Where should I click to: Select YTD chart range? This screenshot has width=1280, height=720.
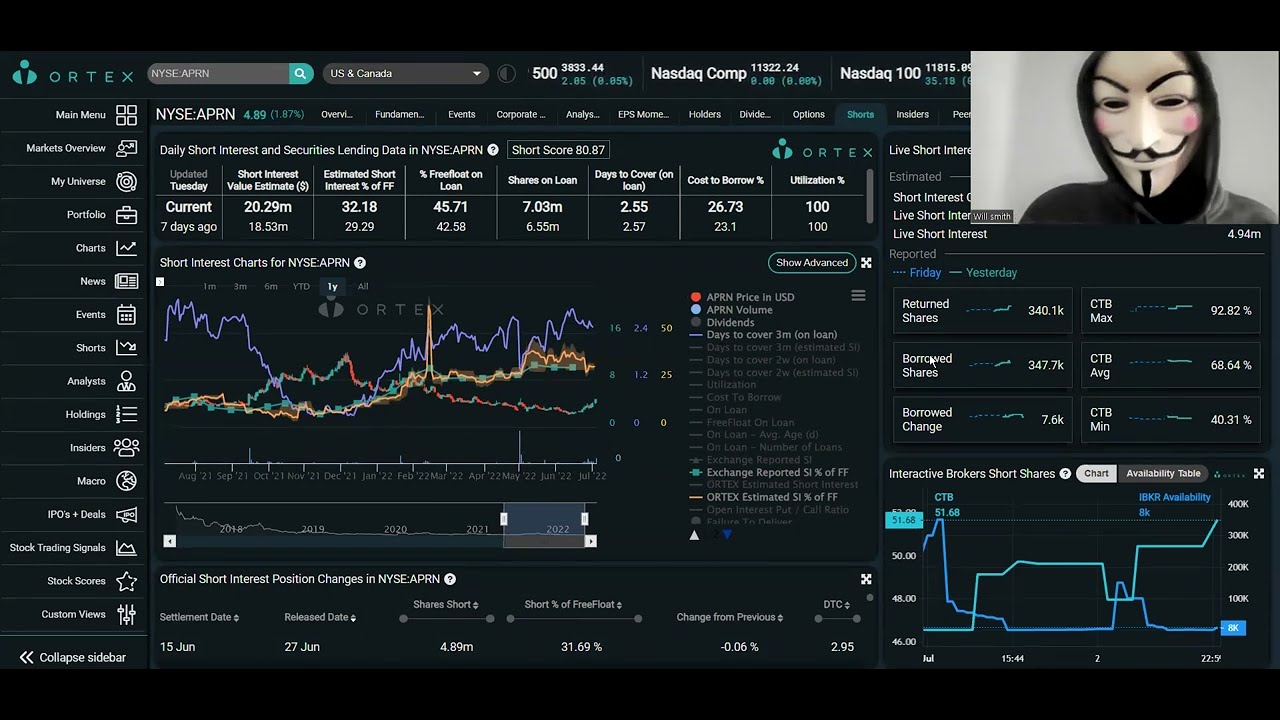coord(301,287)
